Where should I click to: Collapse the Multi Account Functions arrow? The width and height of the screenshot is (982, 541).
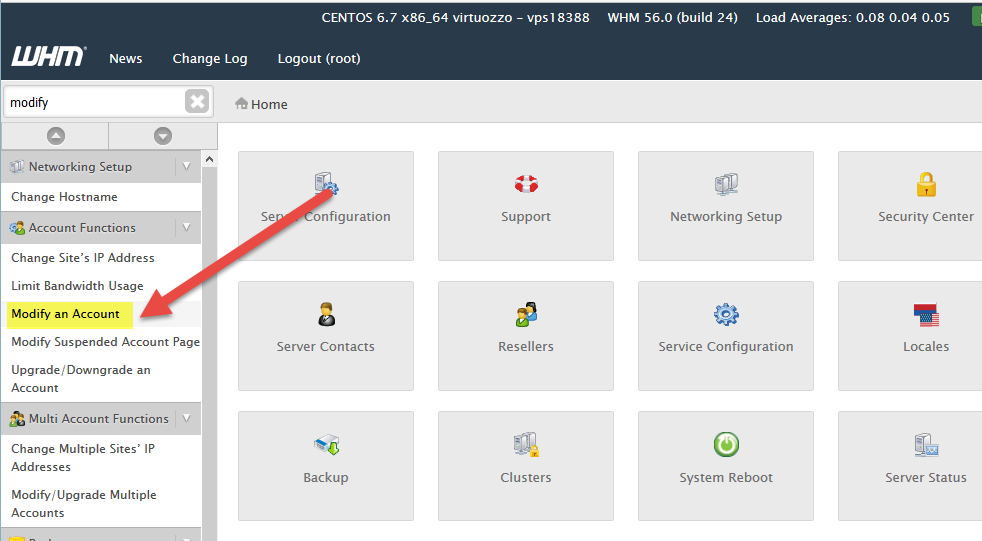pos(186,419)
